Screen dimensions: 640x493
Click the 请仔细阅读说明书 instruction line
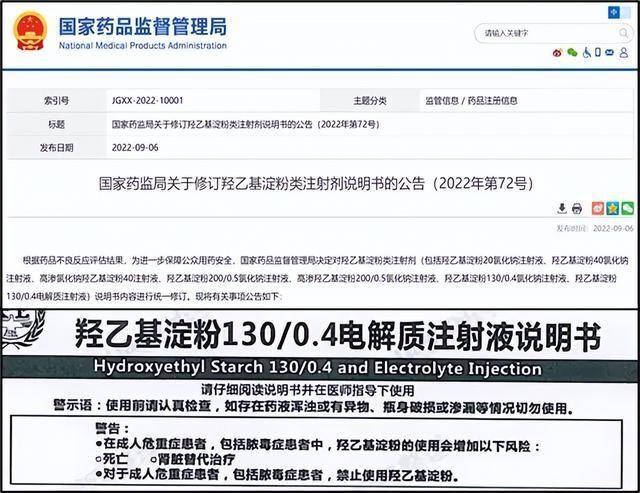tap(308, 391)
